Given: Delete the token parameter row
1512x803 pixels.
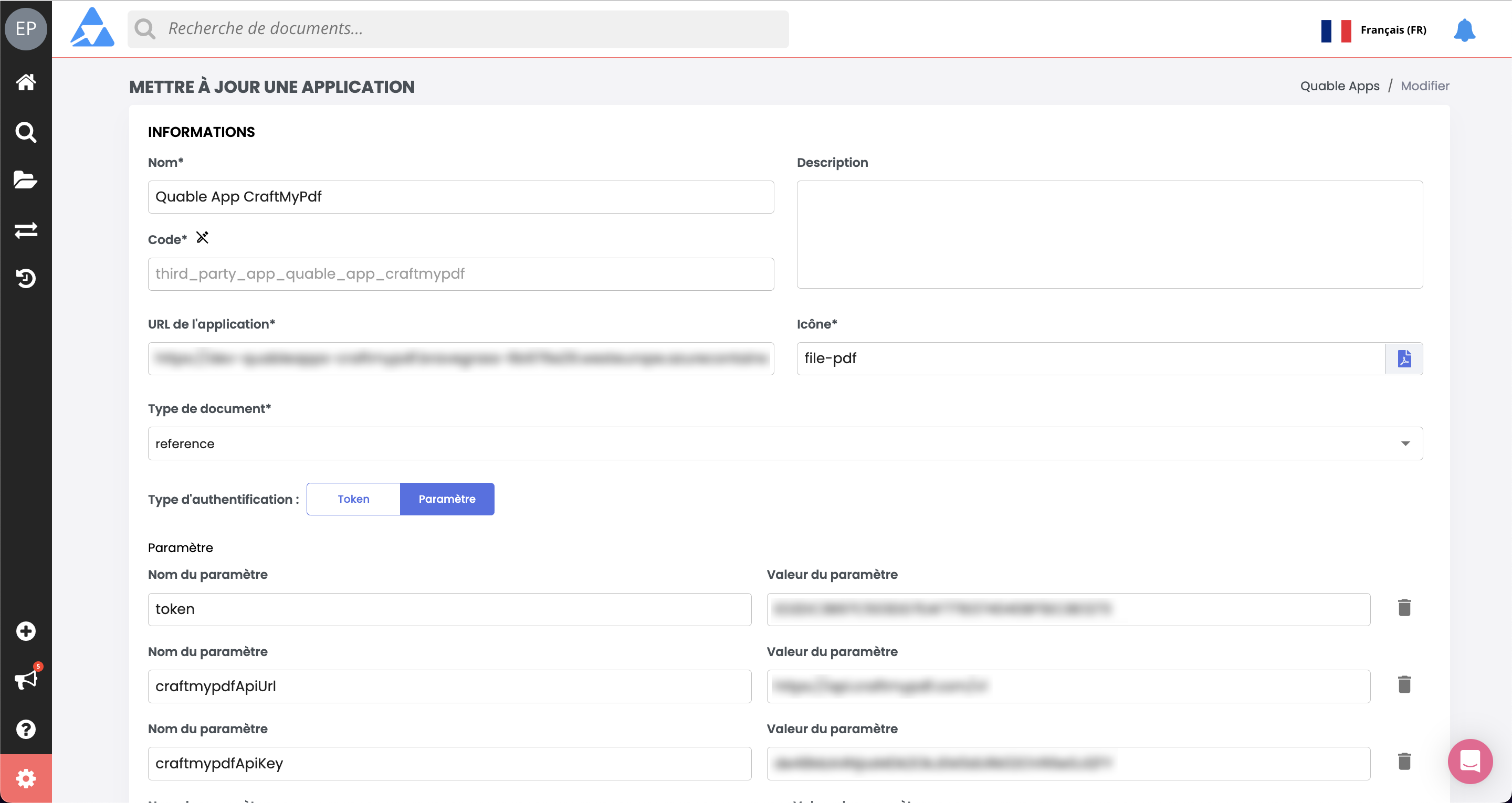Looking at the screenshot, I should [1404, 608].
